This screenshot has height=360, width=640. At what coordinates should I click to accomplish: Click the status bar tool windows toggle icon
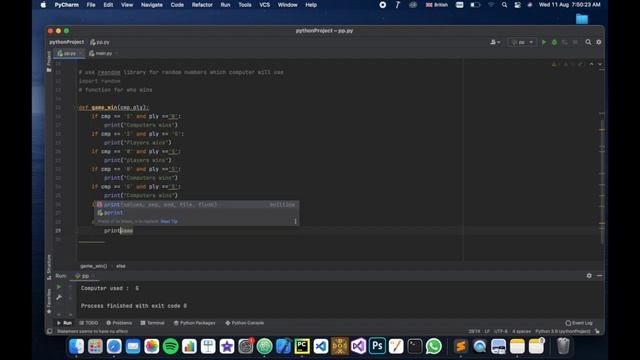point(49,331)
